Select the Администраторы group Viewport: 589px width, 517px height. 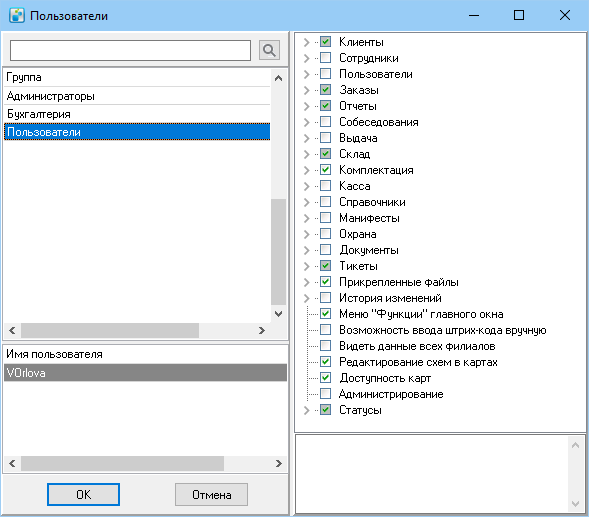137,96
